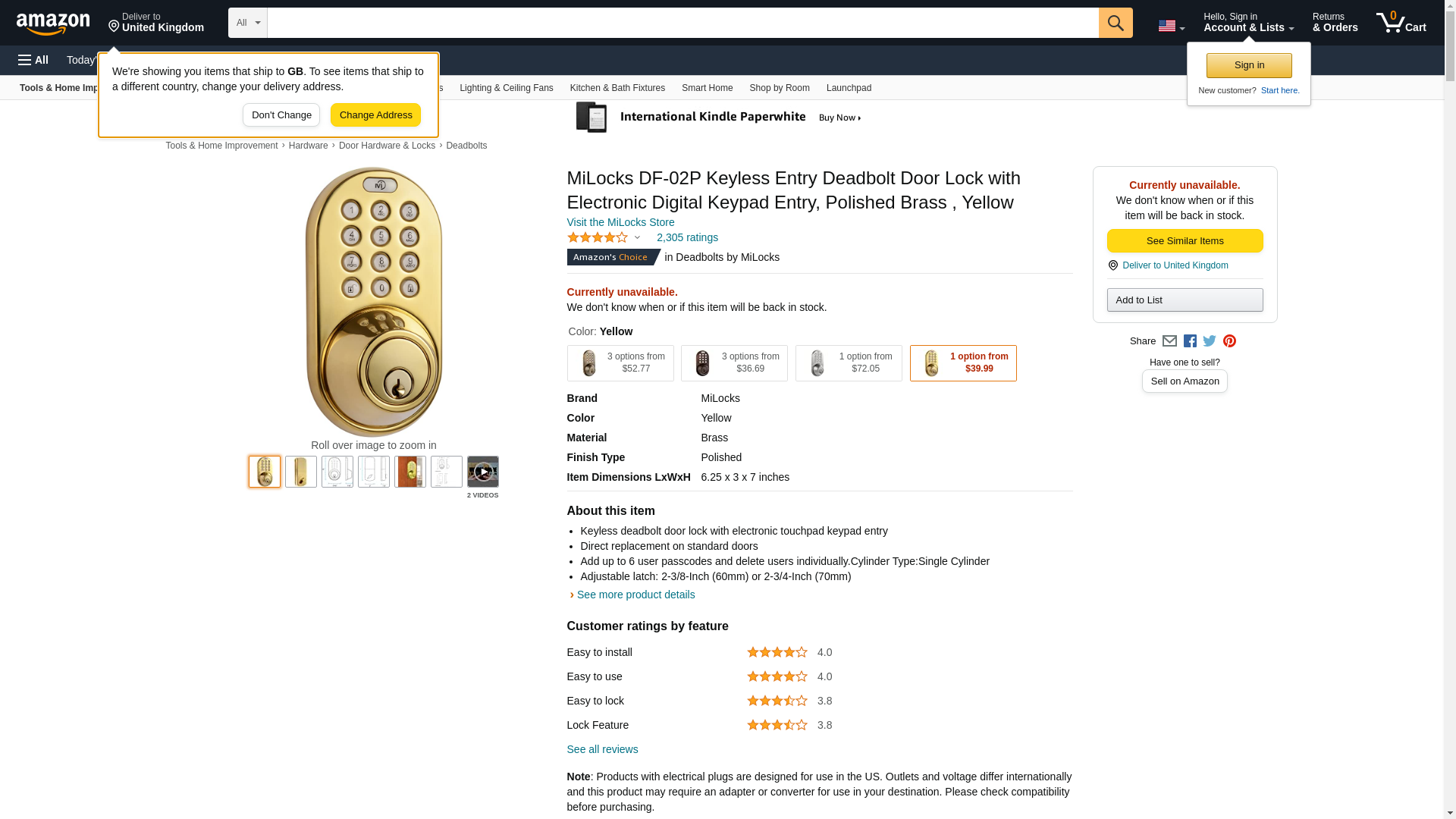Viewport: 1456px width, 819px height.
Task: Share via email icon
Action: 1169,341
